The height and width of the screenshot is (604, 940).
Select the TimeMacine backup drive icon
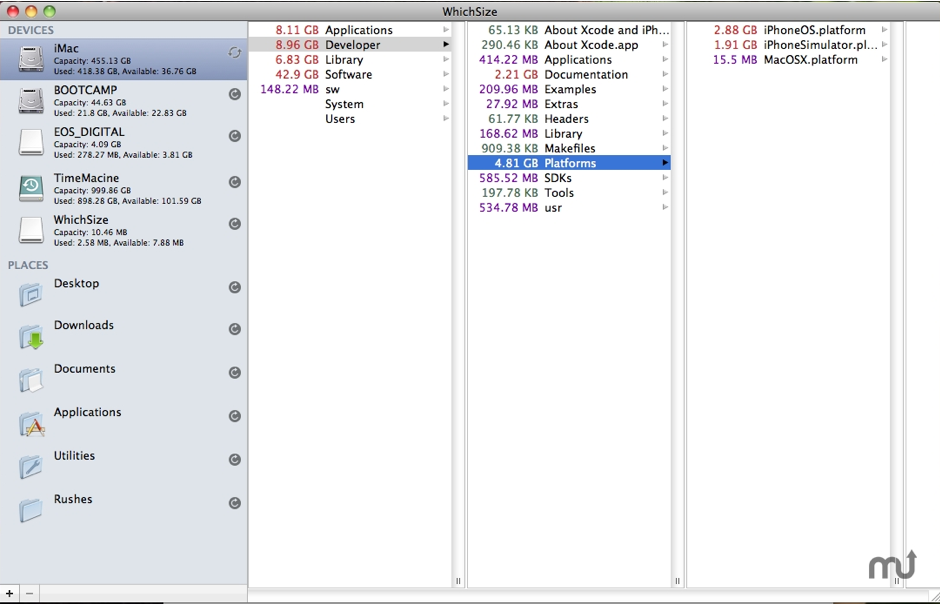pyautogui.click(x=31, y=188)
